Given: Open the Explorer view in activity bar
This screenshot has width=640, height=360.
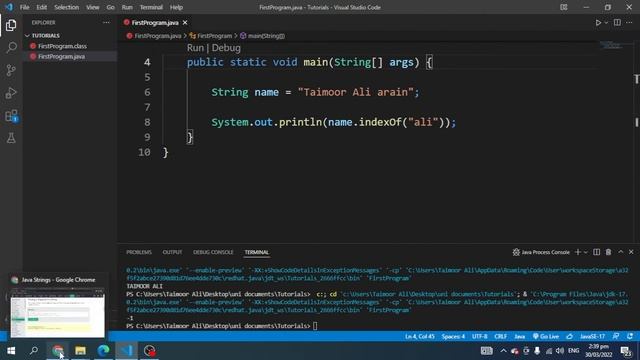Looking at the screenshot, I should pyautogui.click(x=11, y=25).
